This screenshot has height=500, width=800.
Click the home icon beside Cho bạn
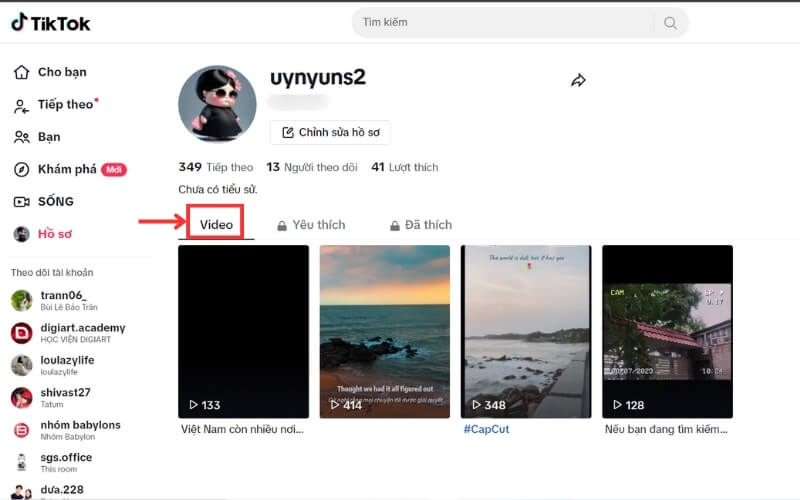coord(21,72)
